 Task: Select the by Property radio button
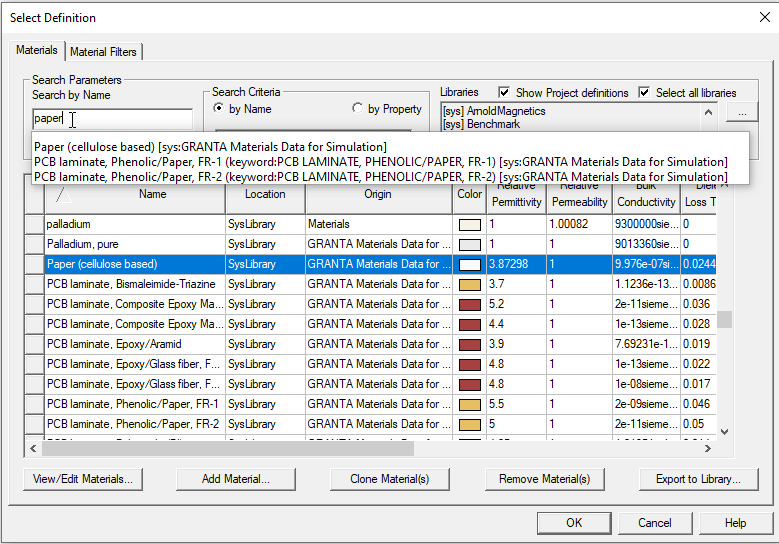(357, 108)
